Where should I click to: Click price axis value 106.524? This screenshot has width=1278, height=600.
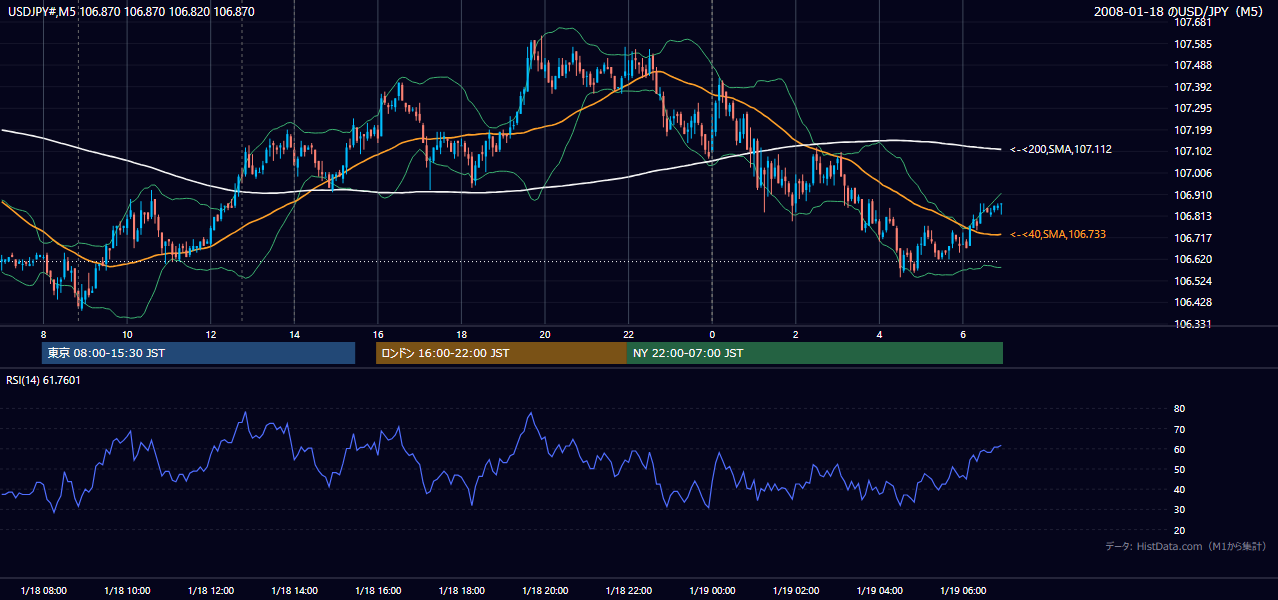tap(1194, 281)
